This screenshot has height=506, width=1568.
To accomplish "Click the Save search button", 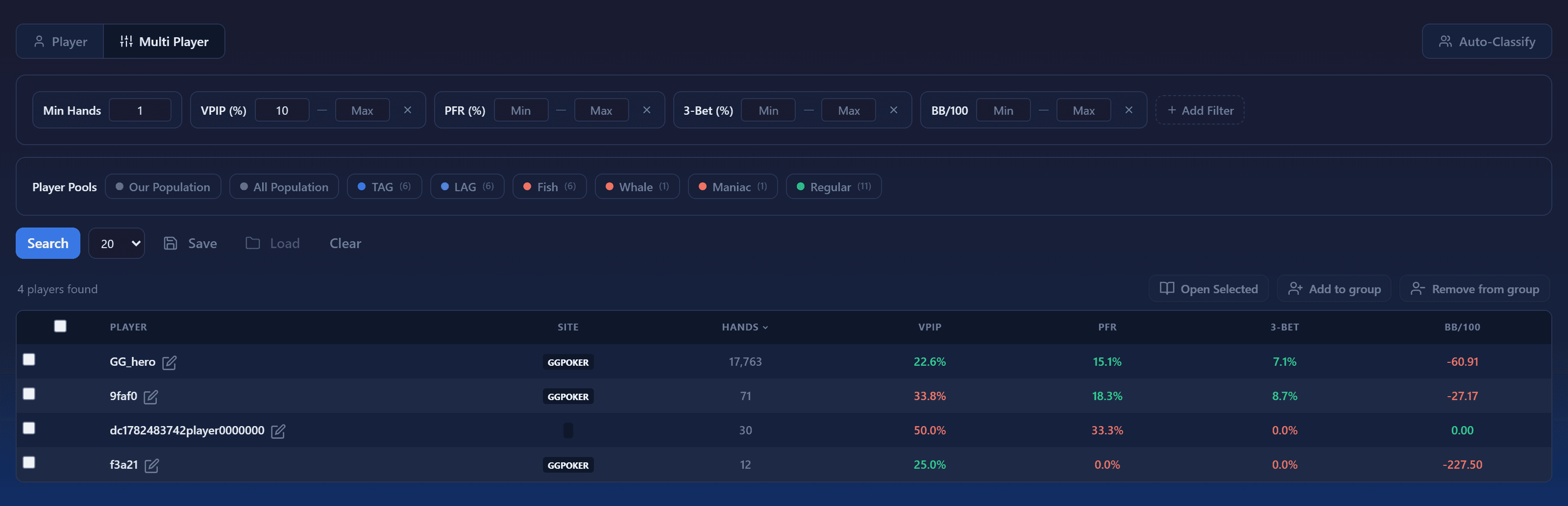I will 191,244.
